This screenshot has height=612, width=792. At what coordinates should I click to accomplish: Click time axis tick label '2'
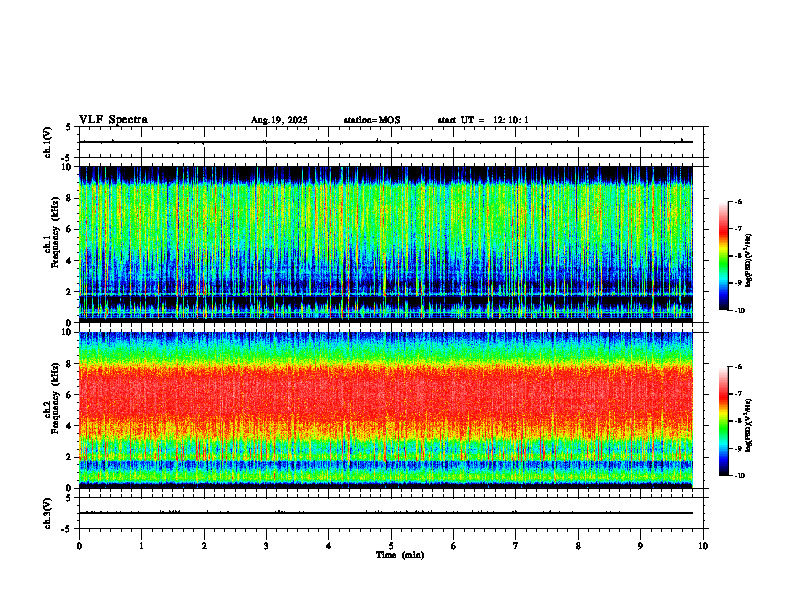(204, 546)
